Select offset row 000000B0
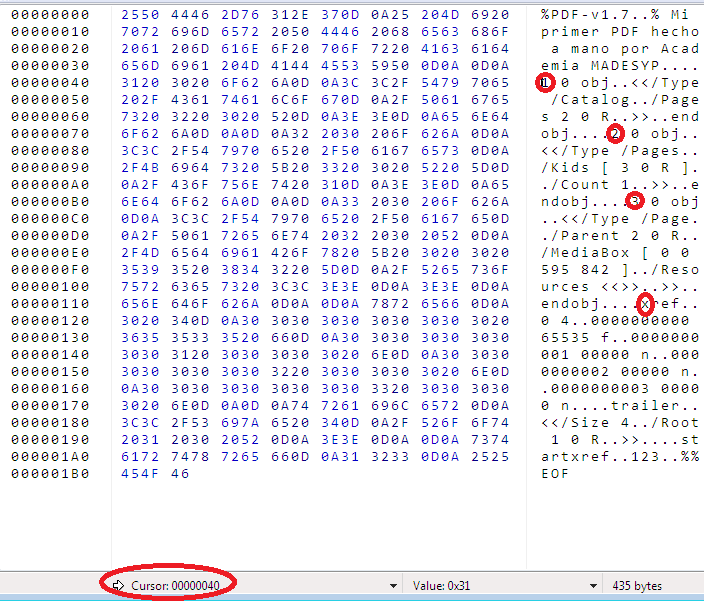This screenshot has width=704, height=601. click(50, 202)
